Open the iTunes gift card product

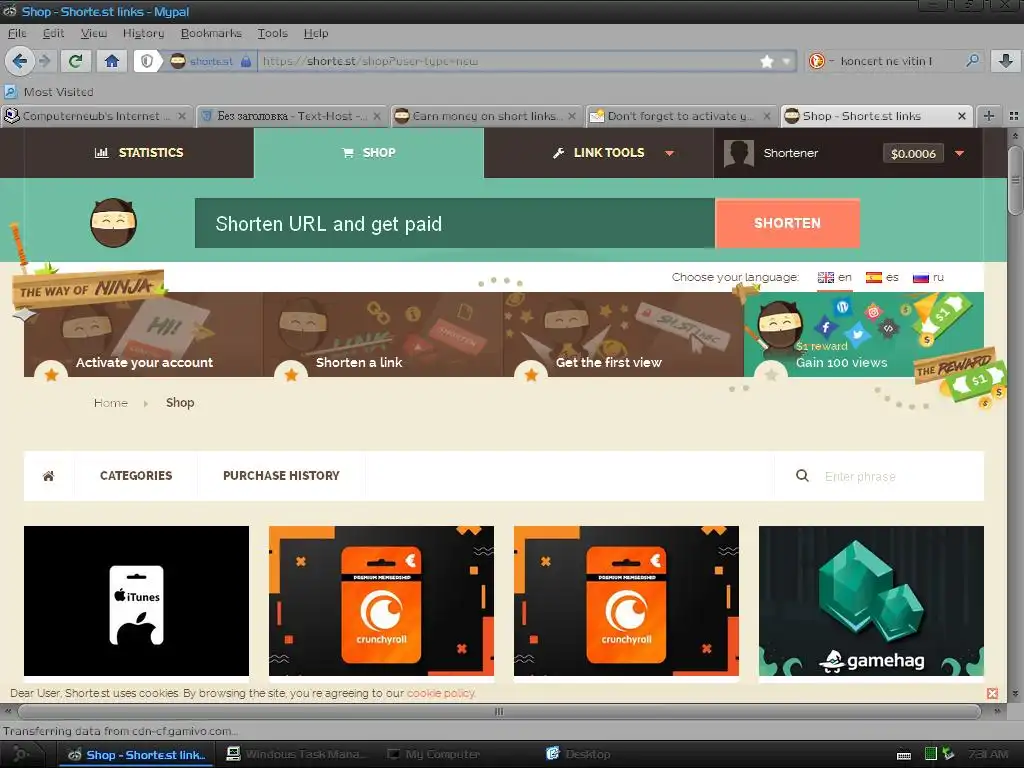click(136, 601)
